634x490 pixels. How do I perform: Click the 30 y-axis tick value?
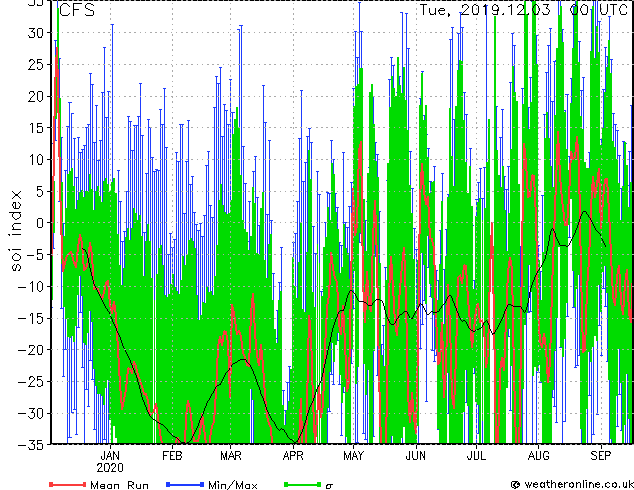click(35, 33)
